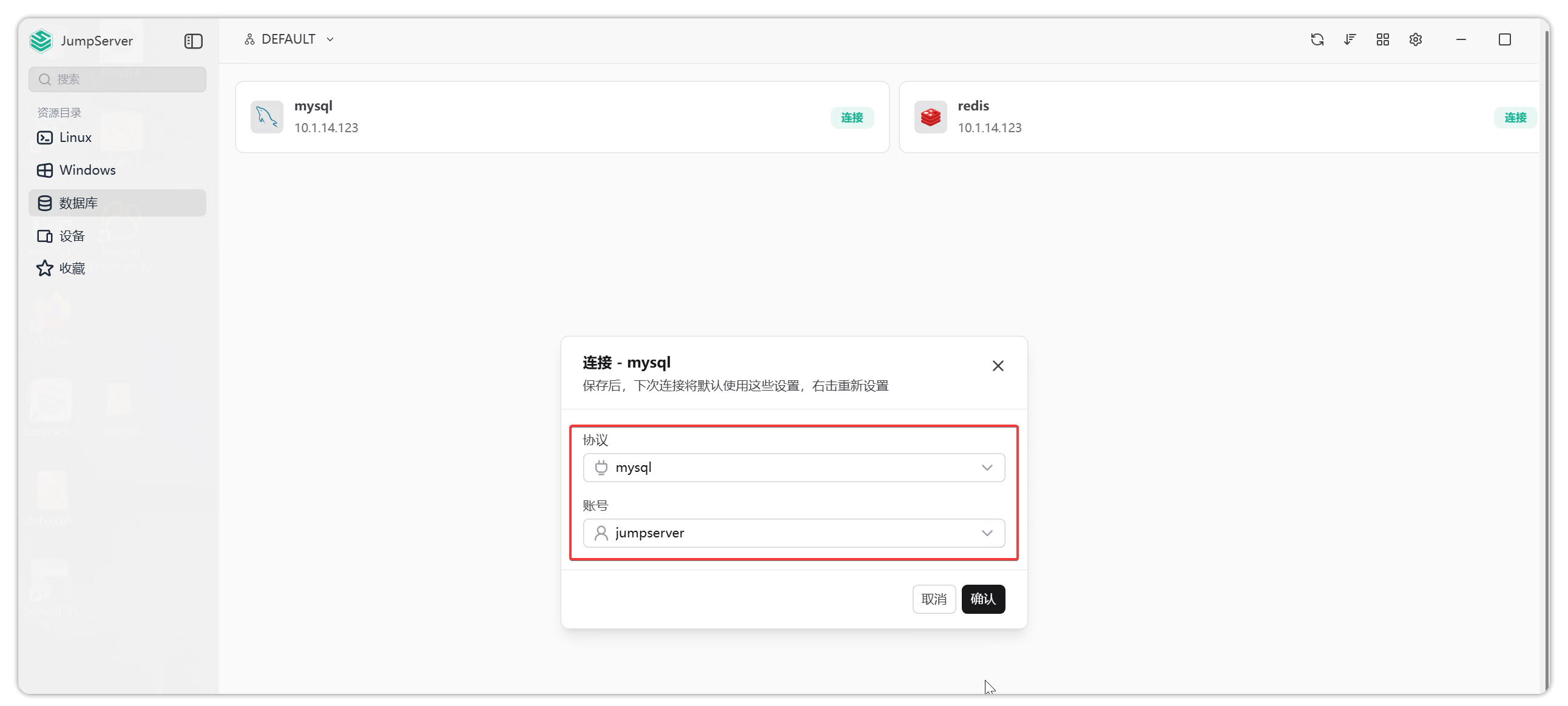Click 确认 confirm button
Image resolution: width=1568 pixels, height=706 pixels.
(982, 599)
